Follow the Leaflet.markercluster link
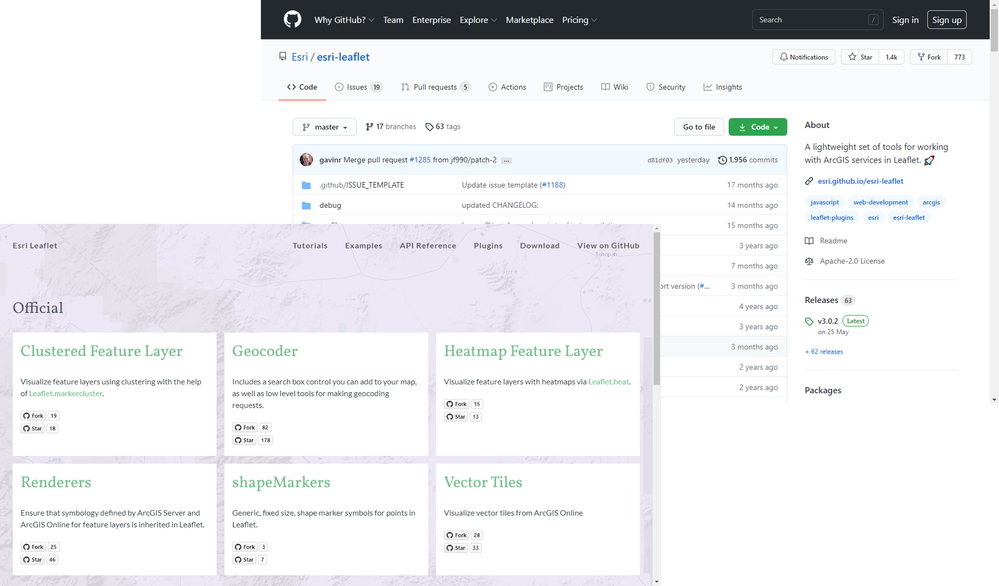 66,394
